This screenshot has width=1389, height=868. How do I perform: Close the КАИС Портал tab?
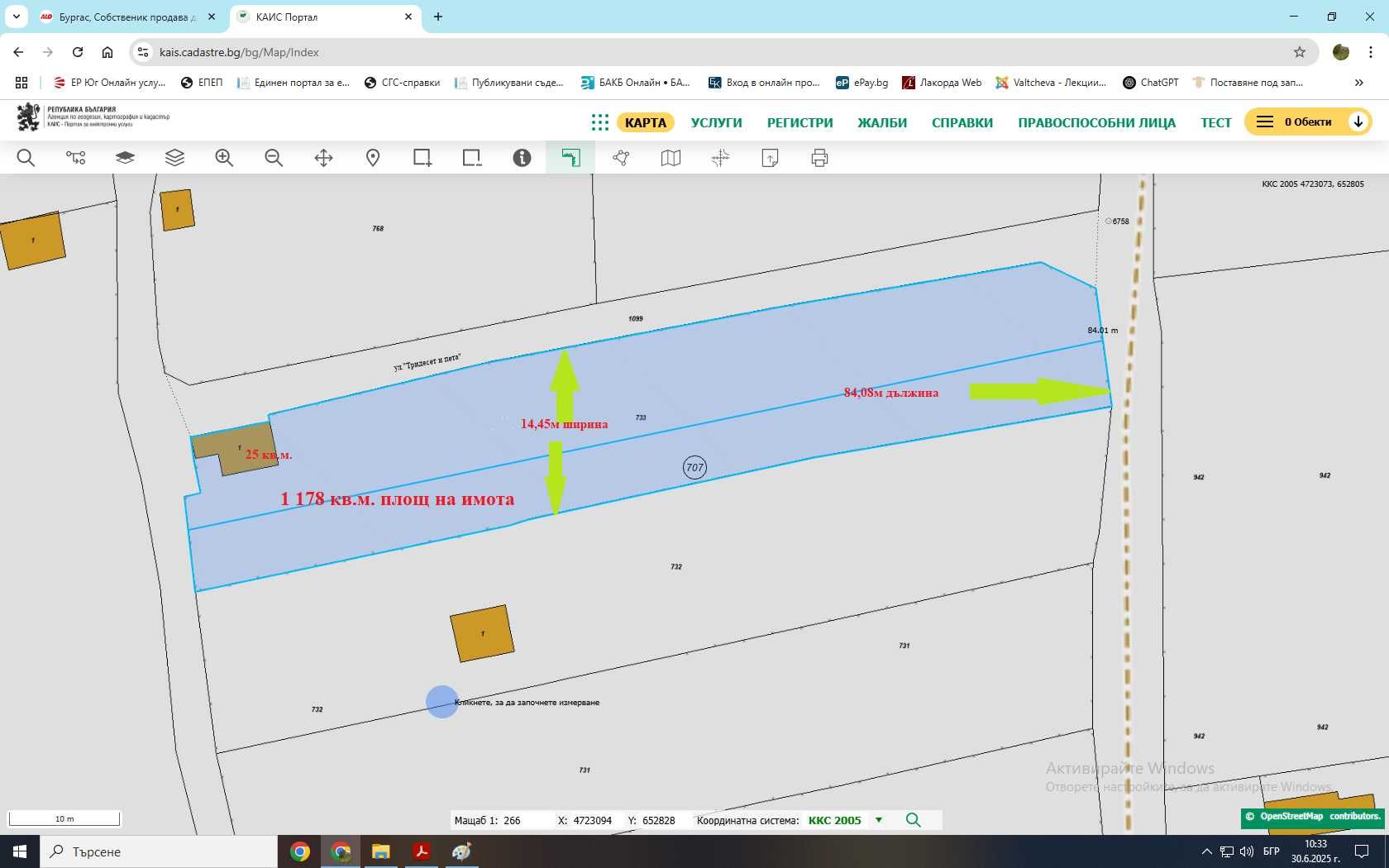(408, 17)
